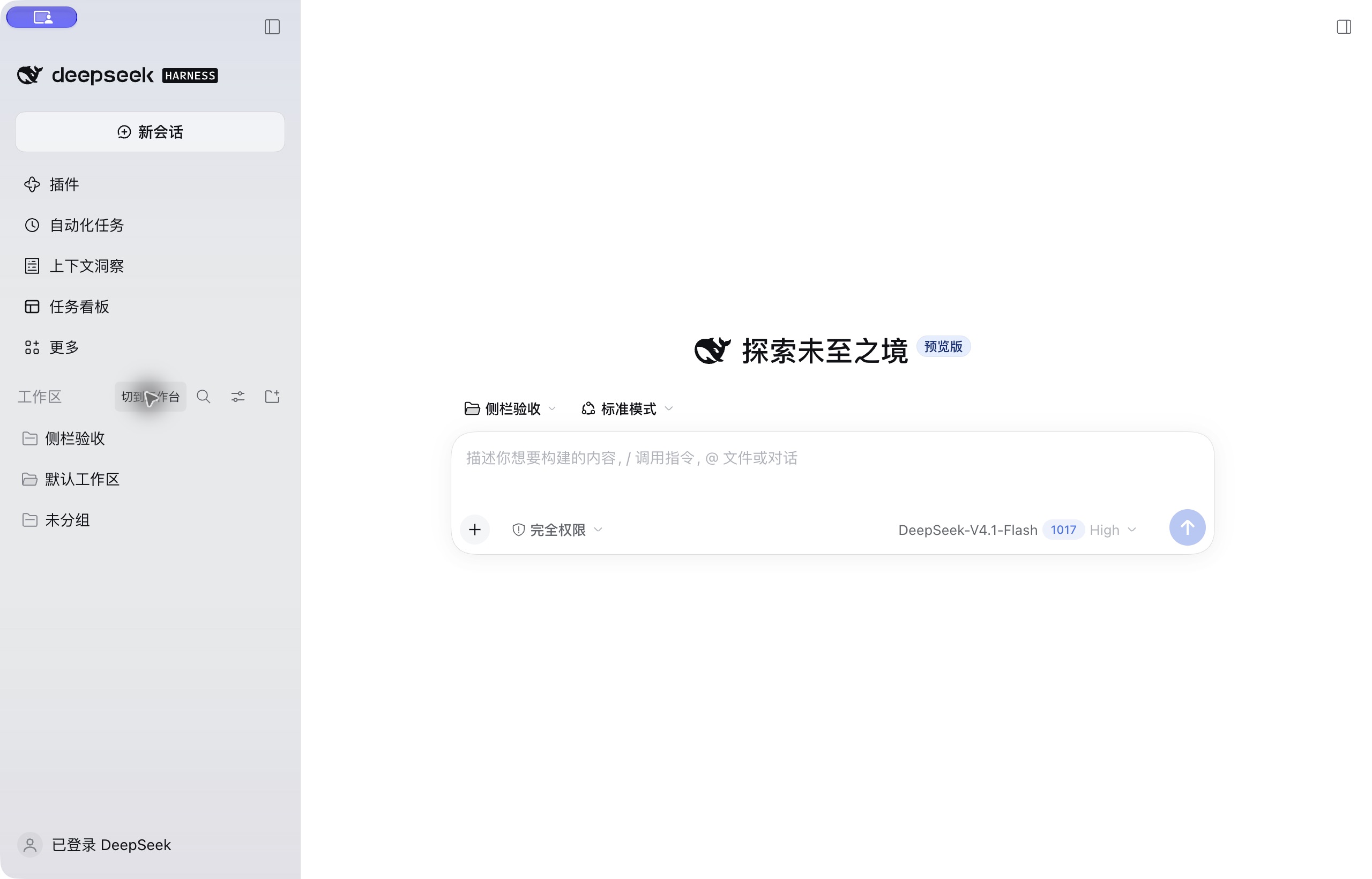The height and width of the screenshot is (879, 1372).
Task: Open the 标准模式 mode dropdown
Action: (x=627, y=408)
